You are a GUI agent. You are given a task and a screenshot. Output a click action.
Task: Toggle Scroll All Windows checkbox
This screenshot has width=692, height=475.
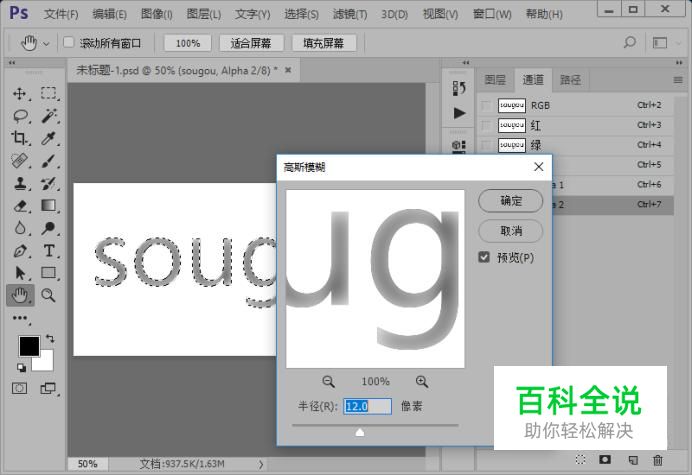pos(68,42)
